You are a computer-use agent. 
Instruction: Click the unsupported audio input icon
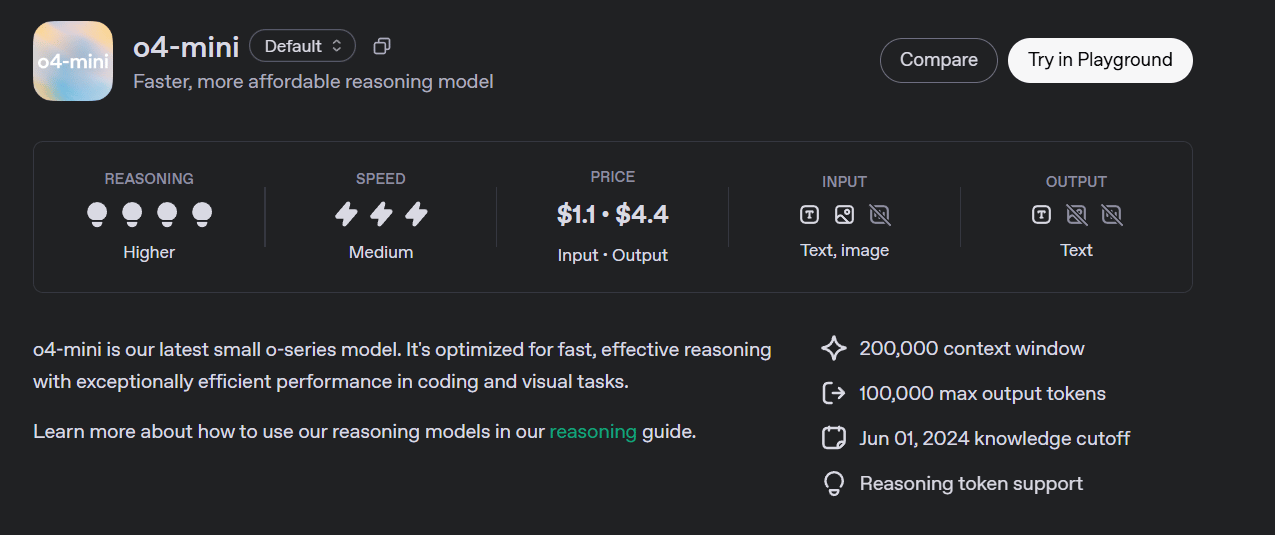click(x=880, y=214)
